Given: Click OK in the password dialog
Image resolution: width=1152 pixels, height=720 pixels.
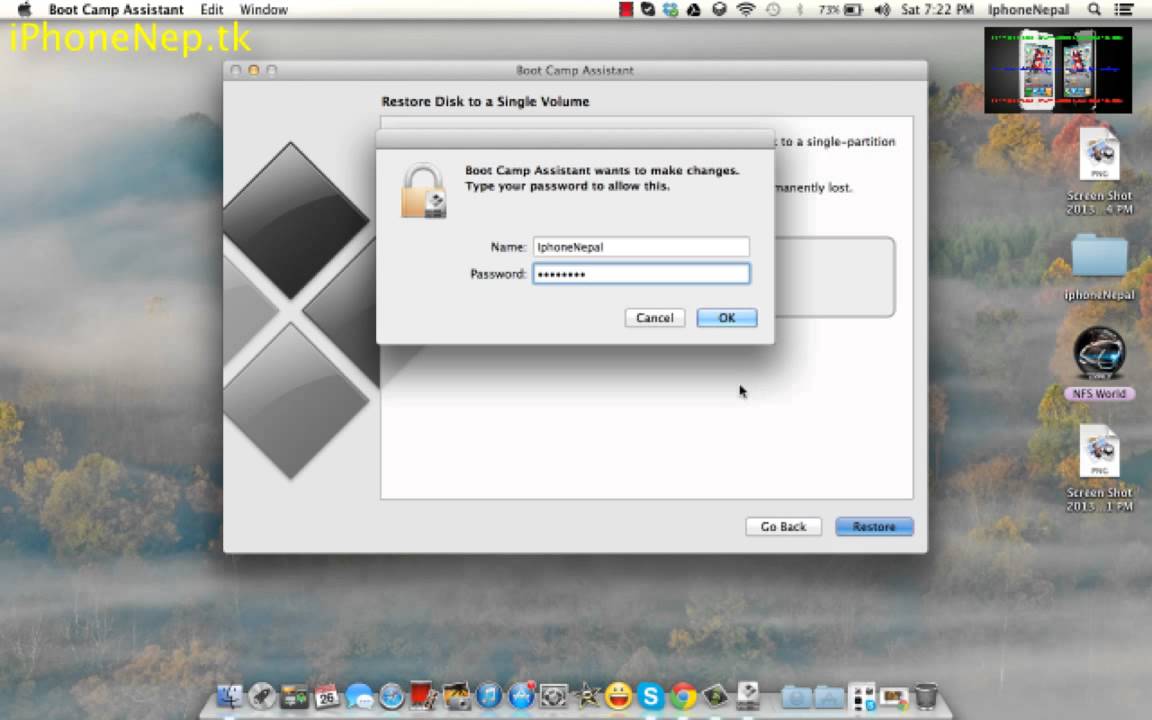Looking at the screenshot, I should click(727, 317).
